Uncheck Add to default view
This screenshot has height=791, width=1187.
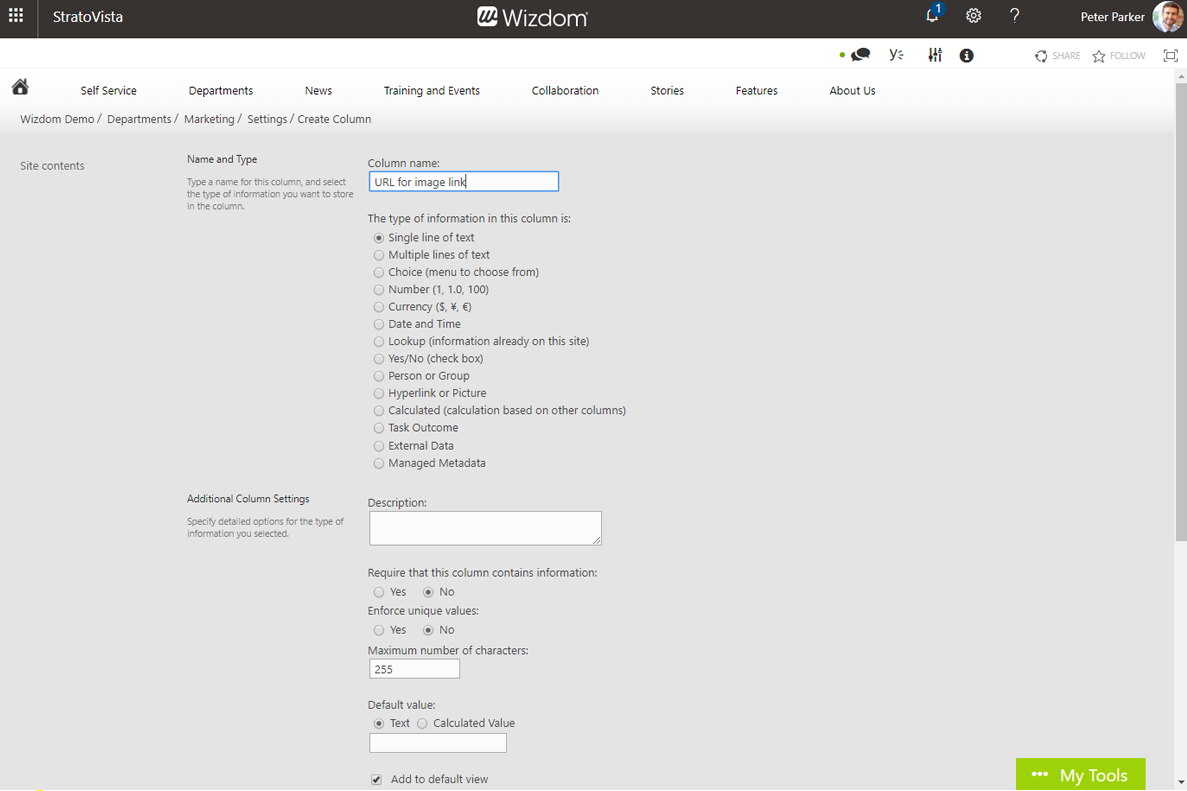(377, 780)
